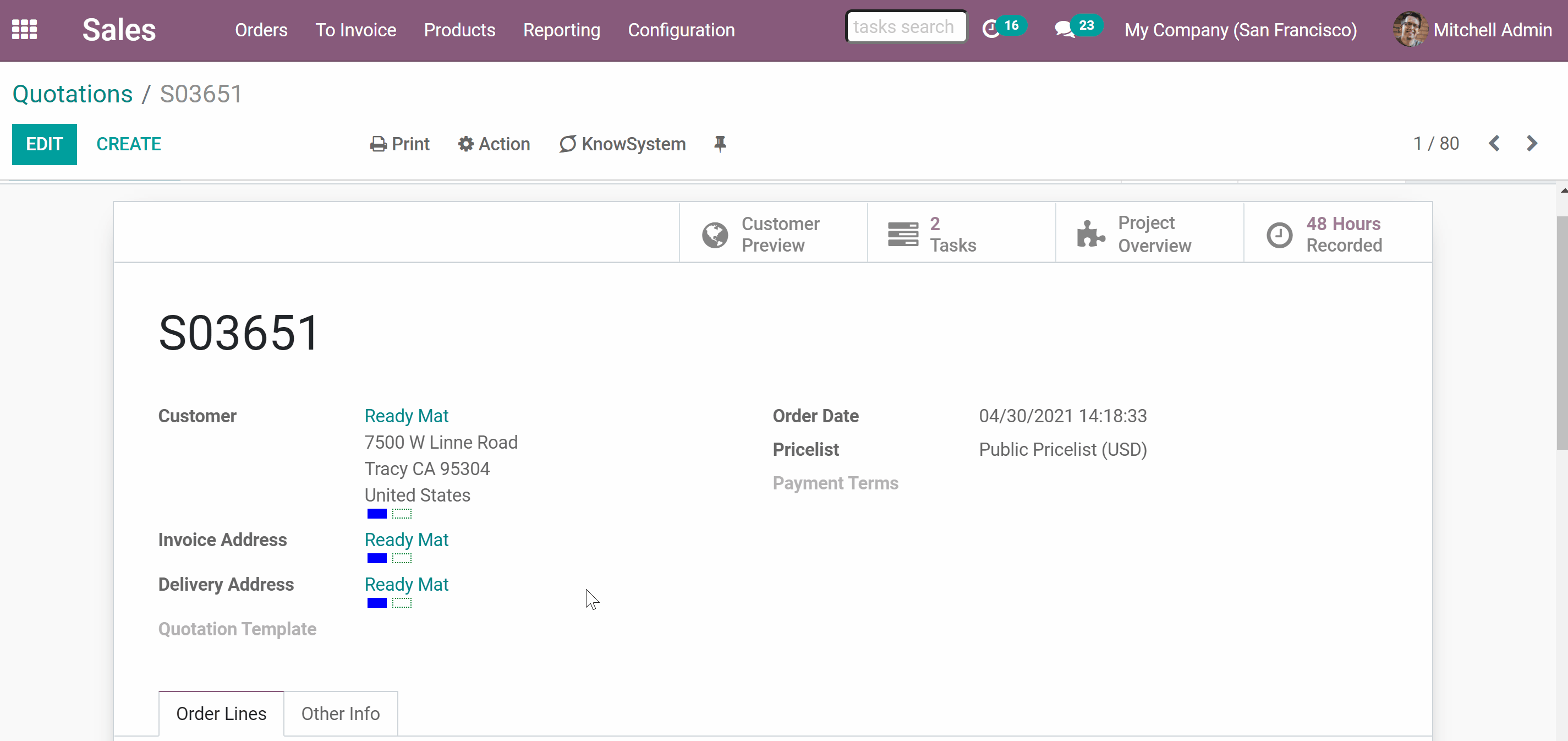Image resolution: width=1568 pixels, height=741 pixels.
Task: Click Mitchell Admin avatar picture
Action: click(x=1410, y=29)
